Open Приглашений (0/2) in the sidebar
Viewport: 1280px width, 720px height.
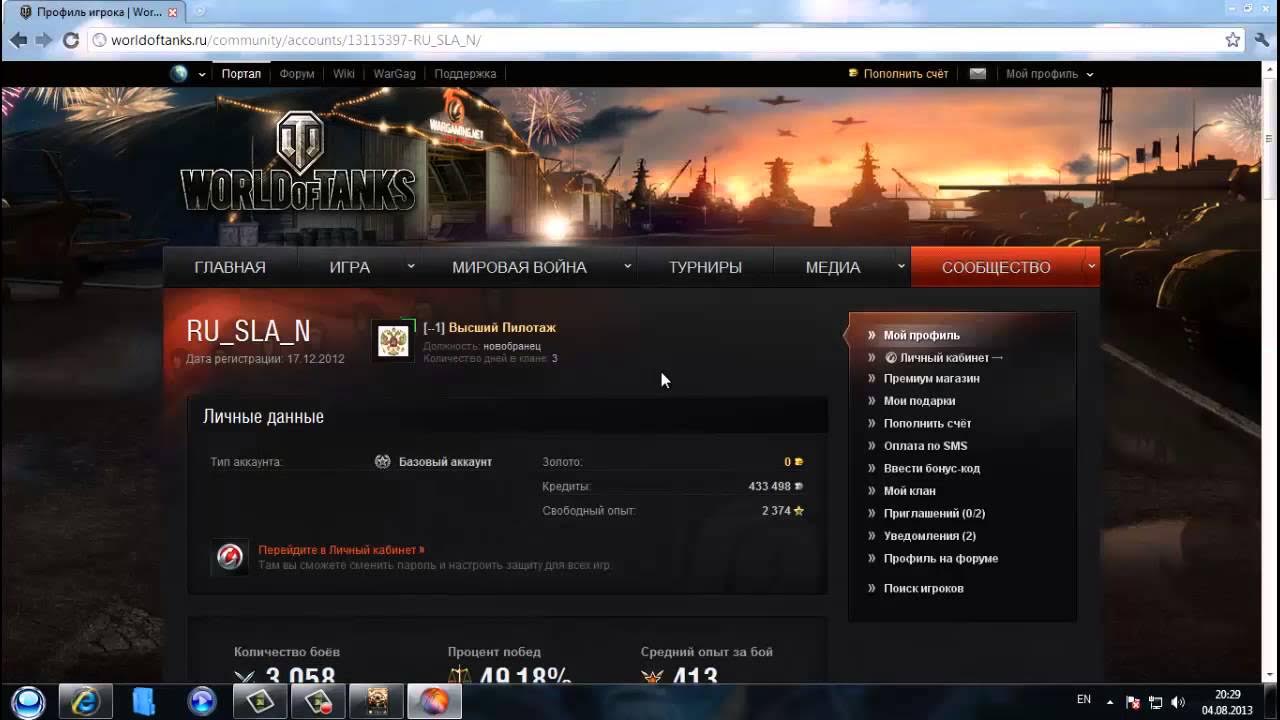(x=934, y=513)
